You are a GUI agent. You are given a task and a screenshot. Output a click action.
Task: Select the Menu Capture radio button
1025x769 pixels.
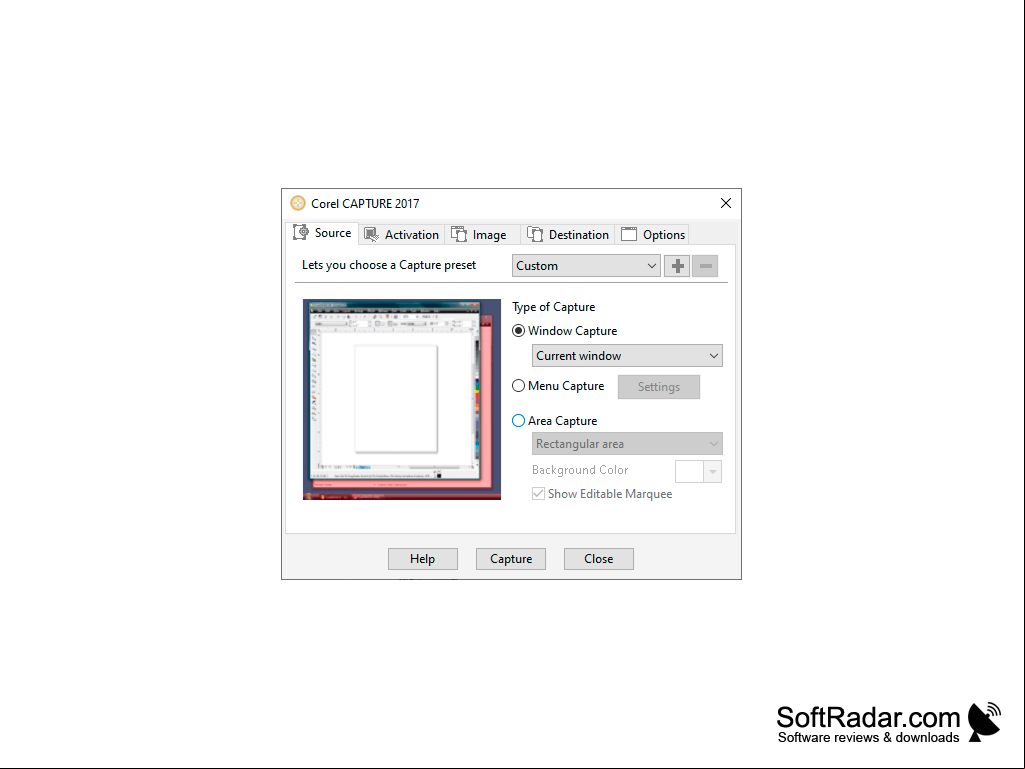518,386
